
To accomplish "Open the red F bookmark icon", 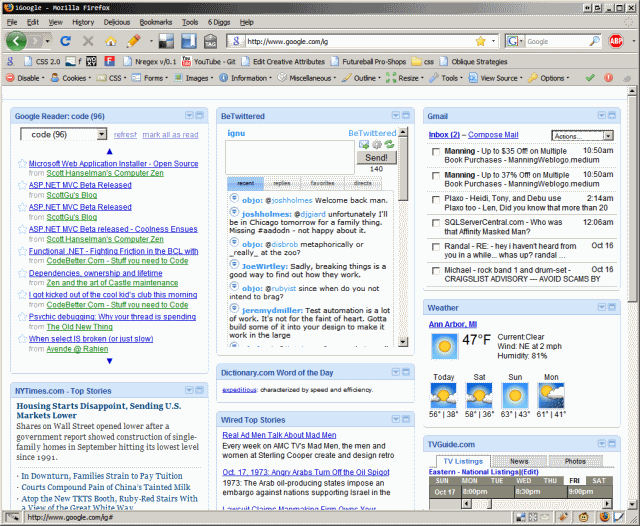I will (109, 61).
